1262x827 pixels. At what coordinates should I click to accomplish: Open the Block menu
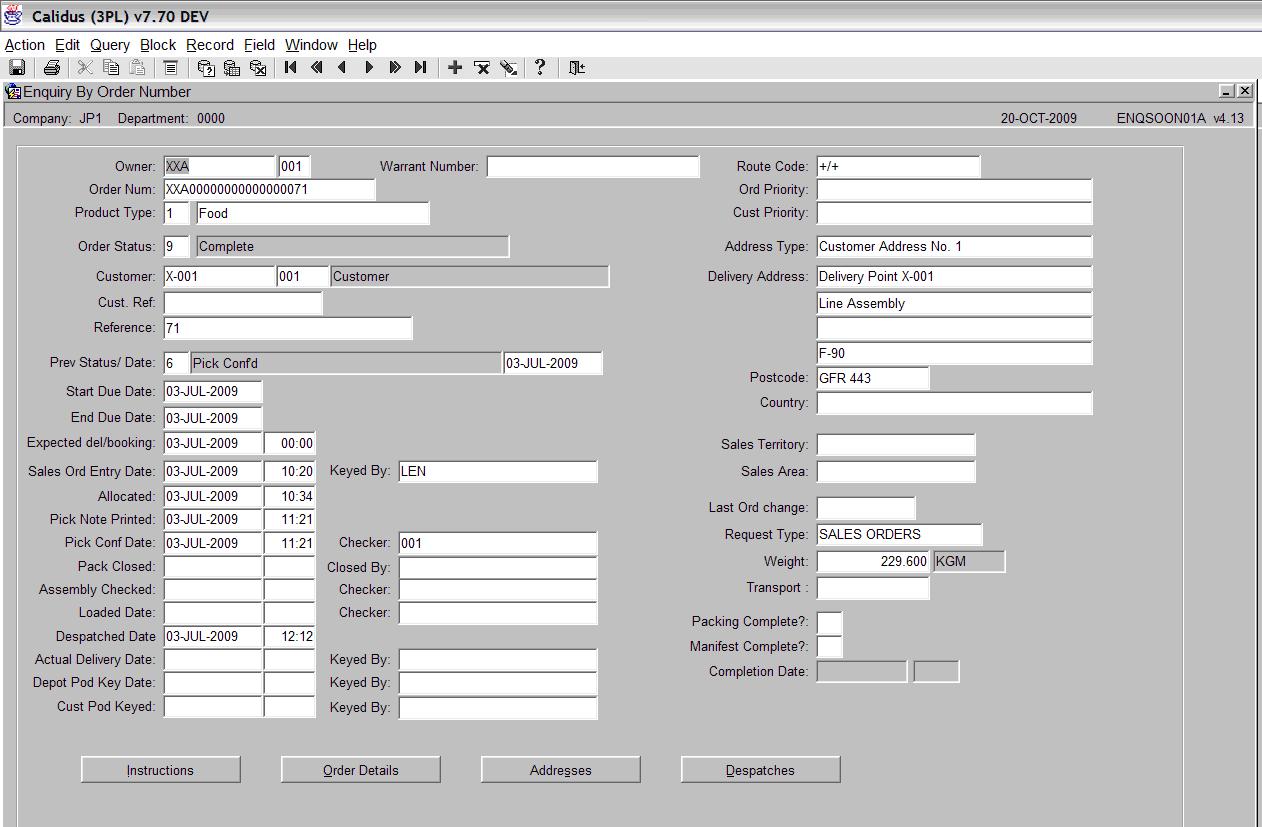point(158,45)
